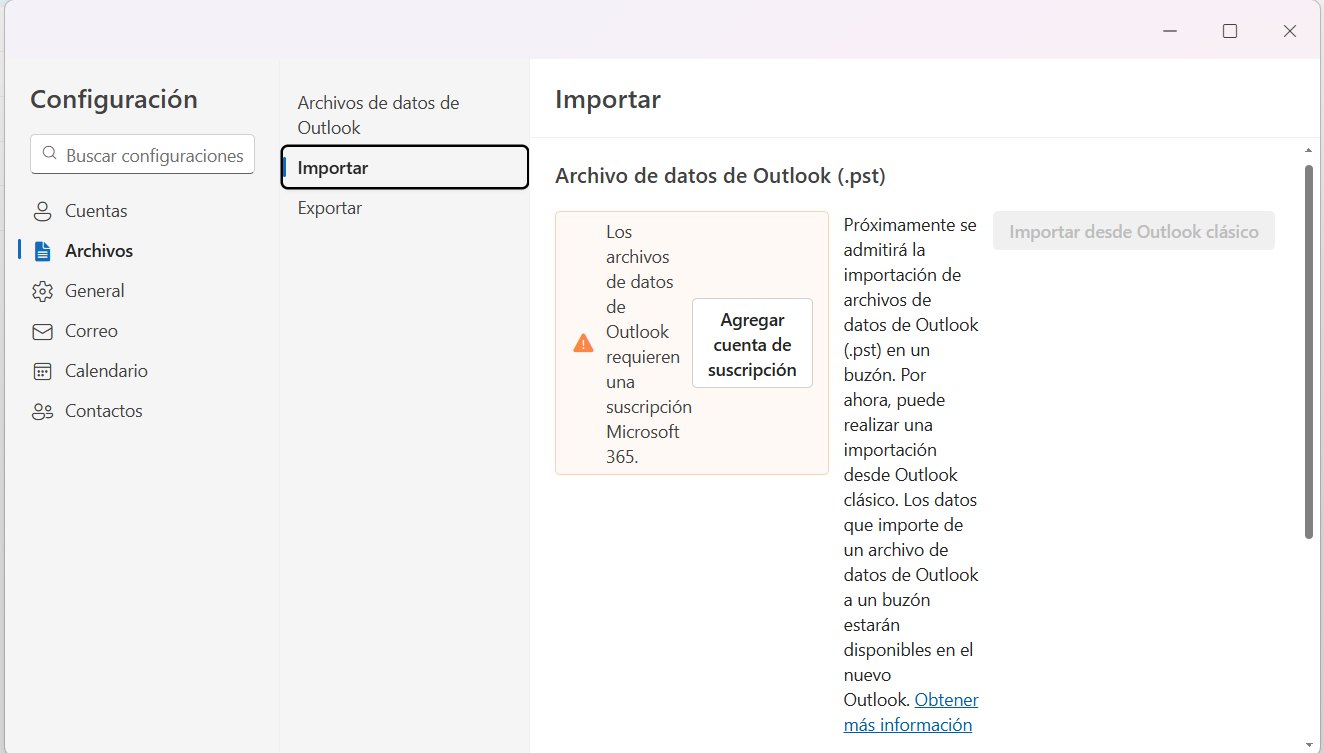Click the Archivos document icon

click(x=41, y=250)
